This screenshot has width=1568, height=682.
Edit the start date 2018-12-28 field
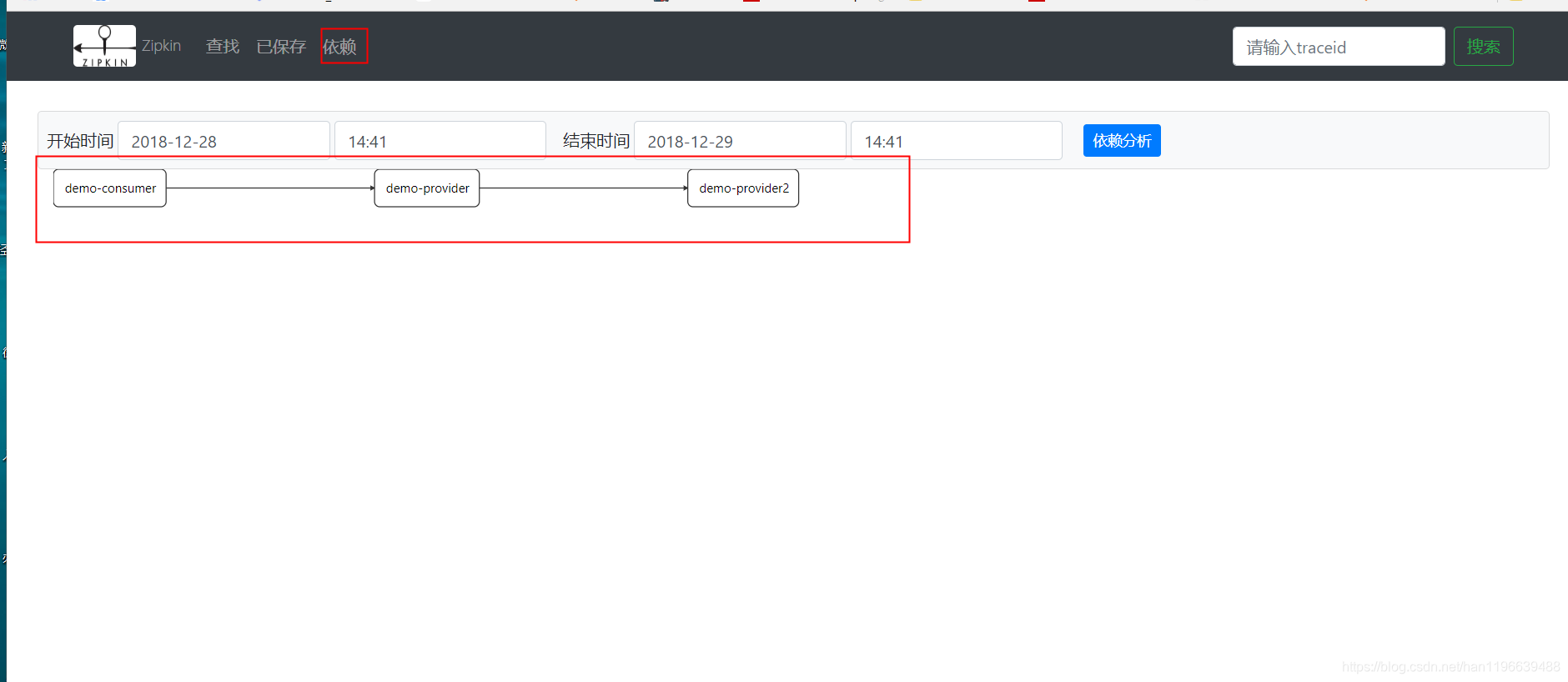(x=224, y=141)
